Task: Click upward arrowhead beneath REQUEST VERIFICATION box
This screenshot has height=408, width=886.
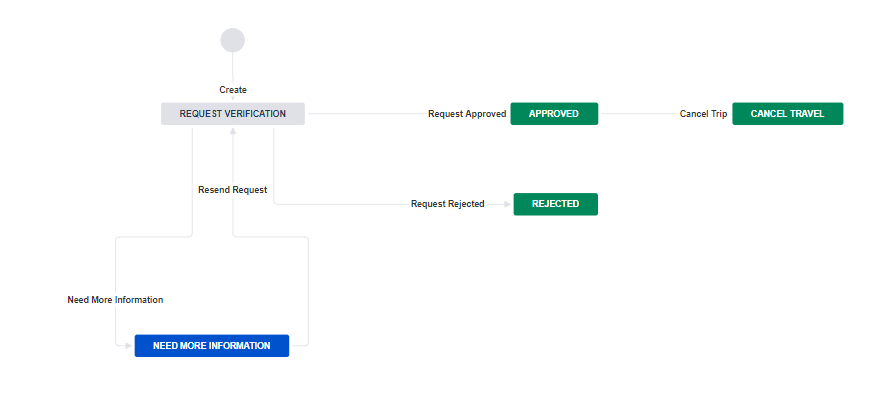Action: 233,131
